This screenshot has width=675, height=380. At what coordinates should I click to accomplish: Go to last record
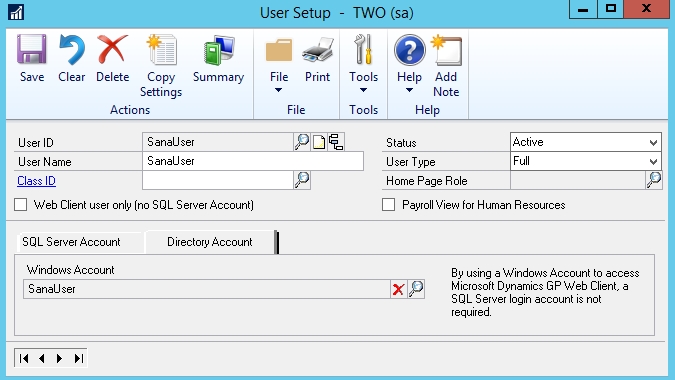(78, 358)
